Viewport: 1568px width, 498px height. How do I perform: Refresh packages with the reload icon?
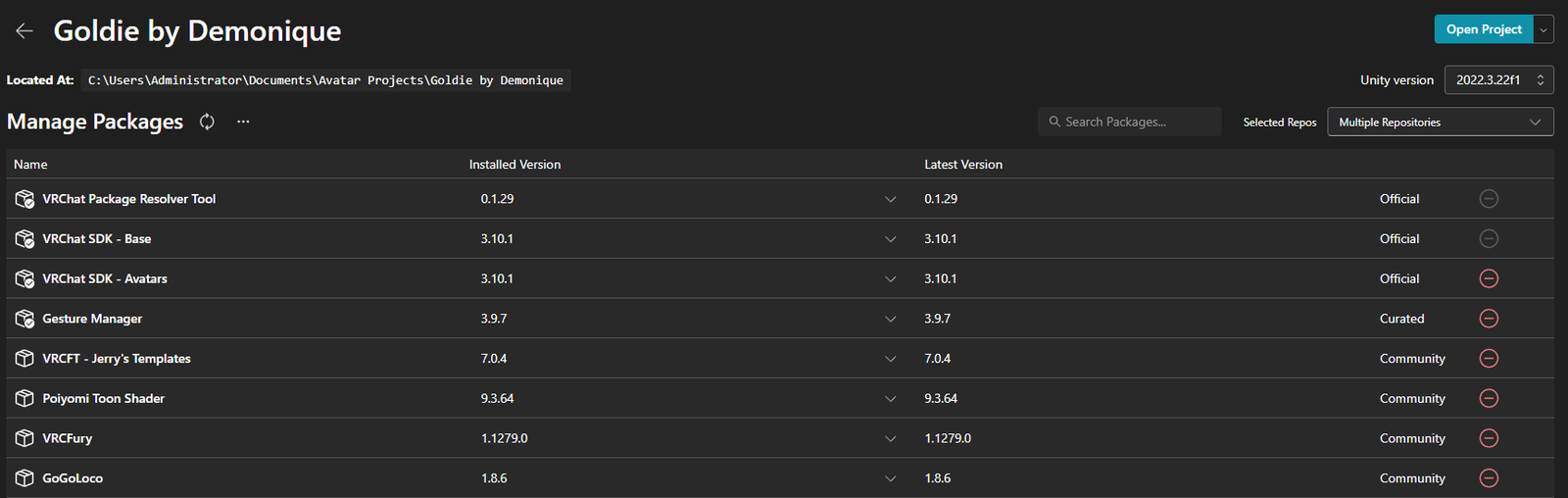(207, 122)
